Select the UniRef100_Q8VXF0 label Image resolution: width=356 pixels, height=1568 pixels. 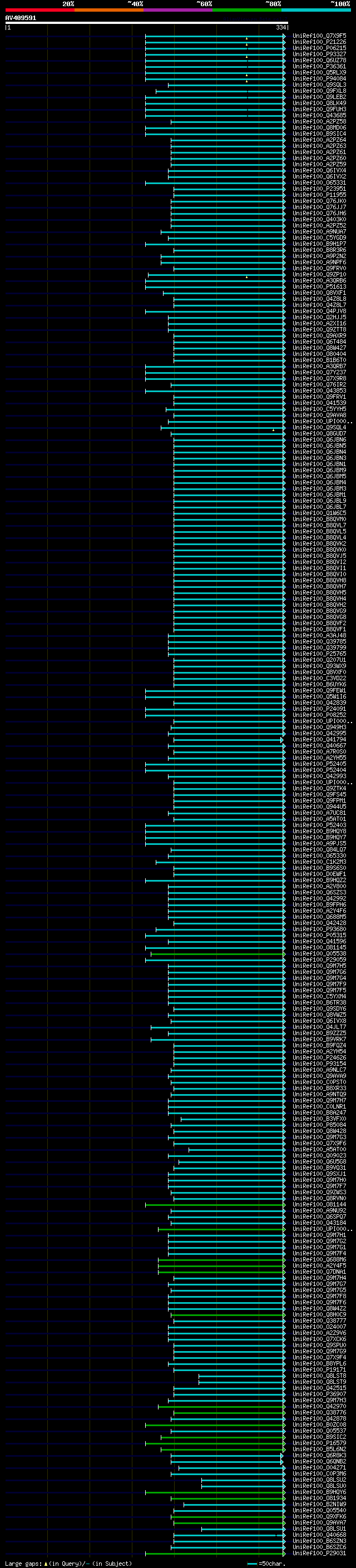tap(319, 672)
